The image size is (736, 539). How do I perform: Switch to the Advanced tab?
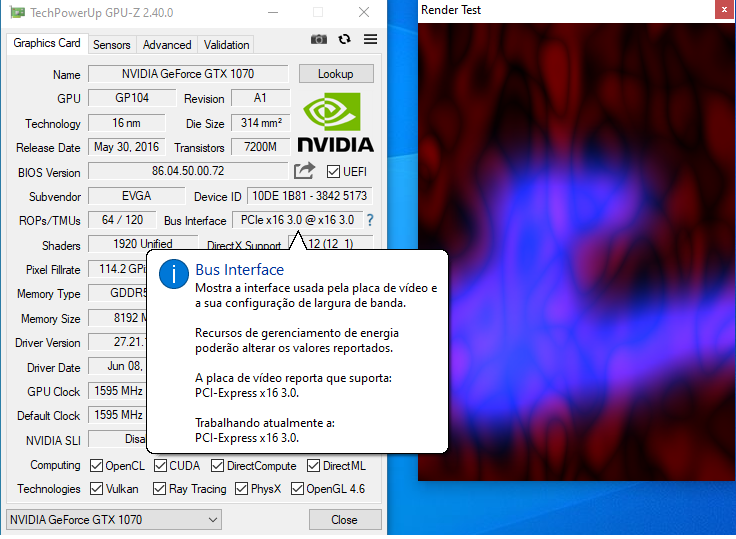[167, 45]
